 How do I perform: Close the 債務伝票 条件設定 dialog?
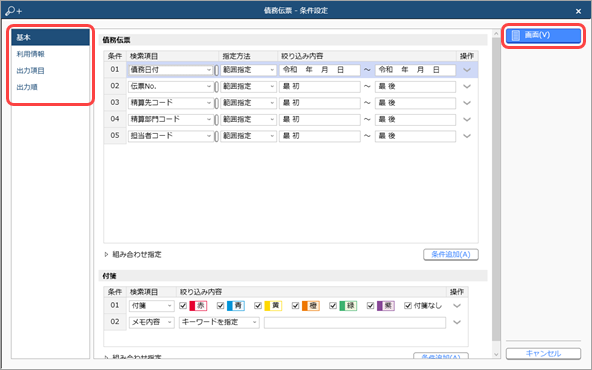578,11
